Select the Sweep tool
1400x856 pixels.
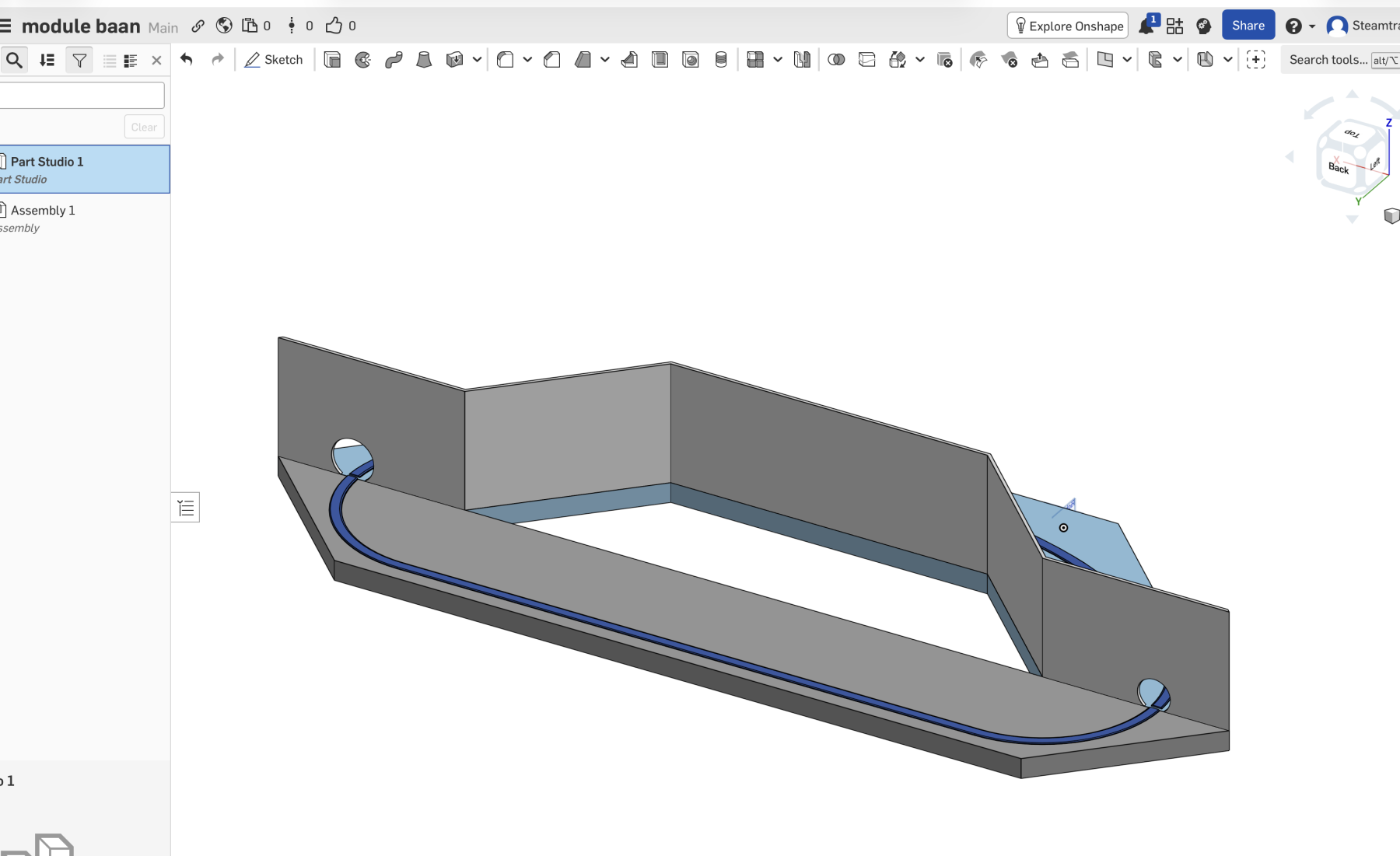[394, 60]
